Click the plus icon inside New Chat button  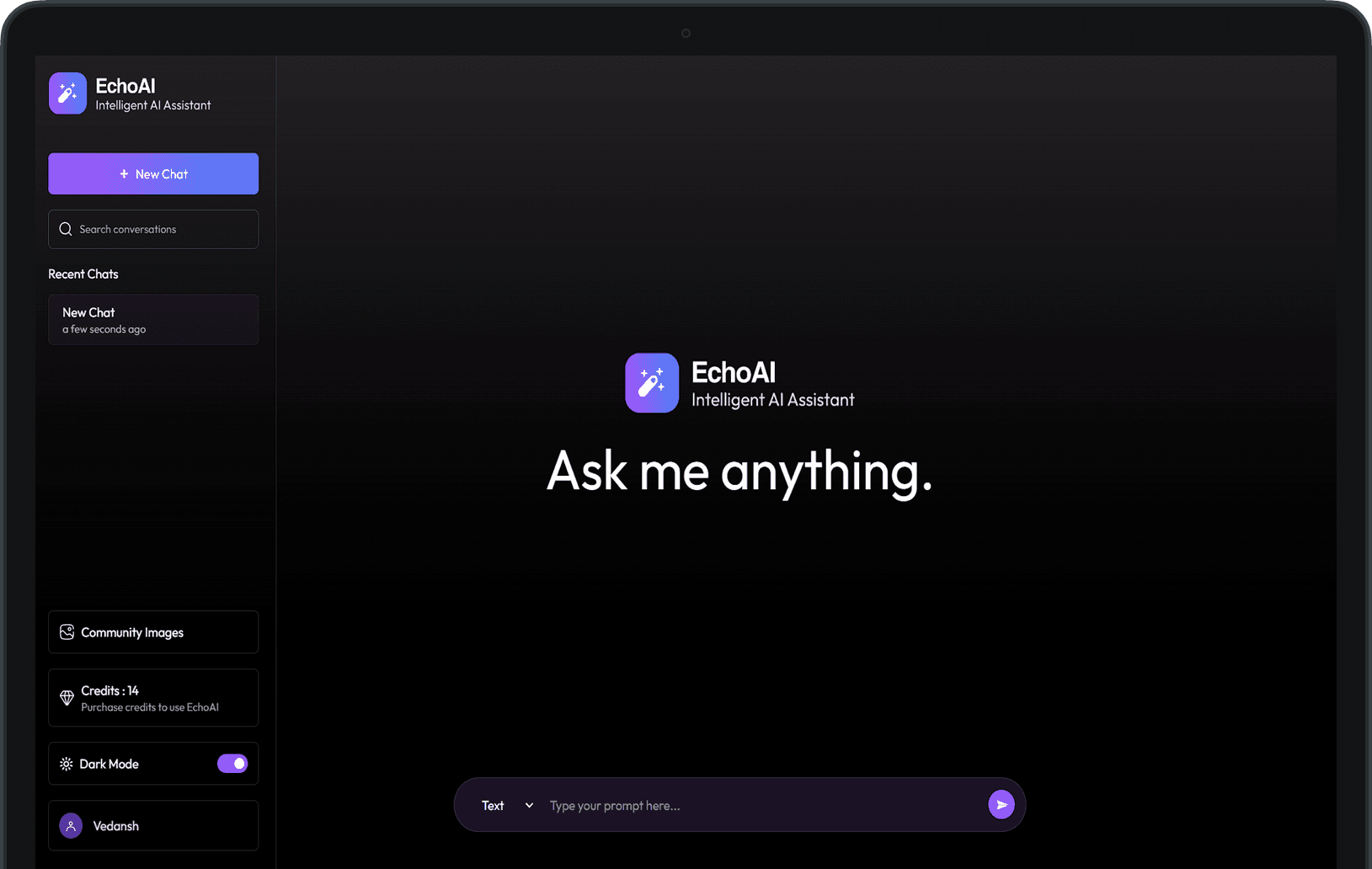[x=123, y=173]
